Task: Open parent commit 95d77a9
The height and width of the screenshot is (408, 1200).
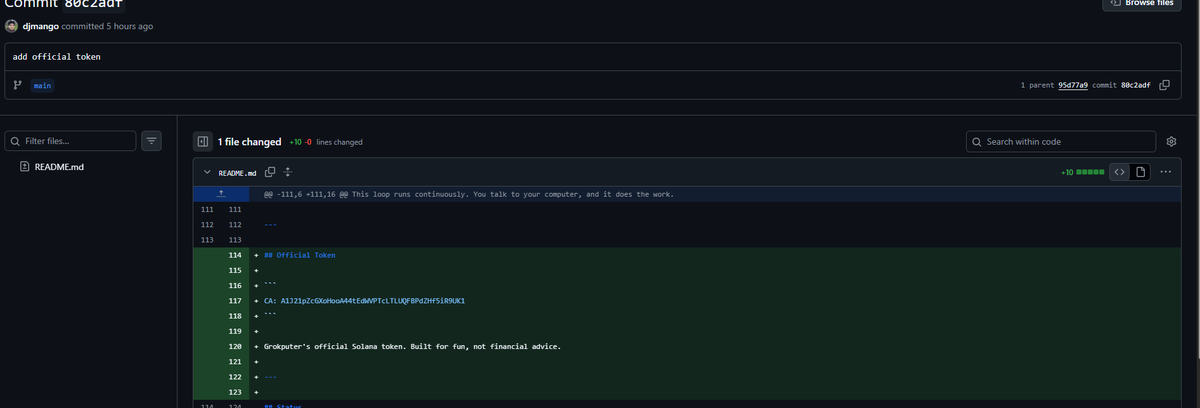Action: point(1073,85)
